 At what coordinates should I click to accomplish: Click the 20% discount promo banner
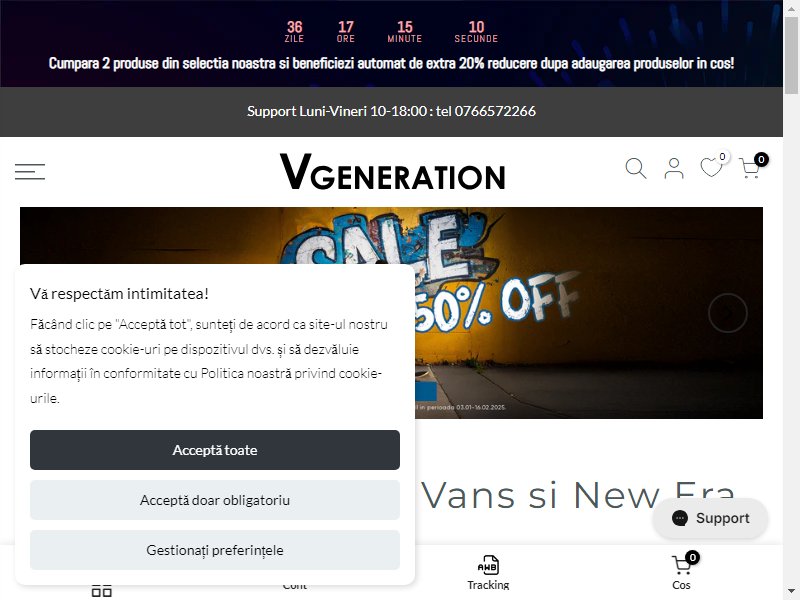click(x=391, y=63)
